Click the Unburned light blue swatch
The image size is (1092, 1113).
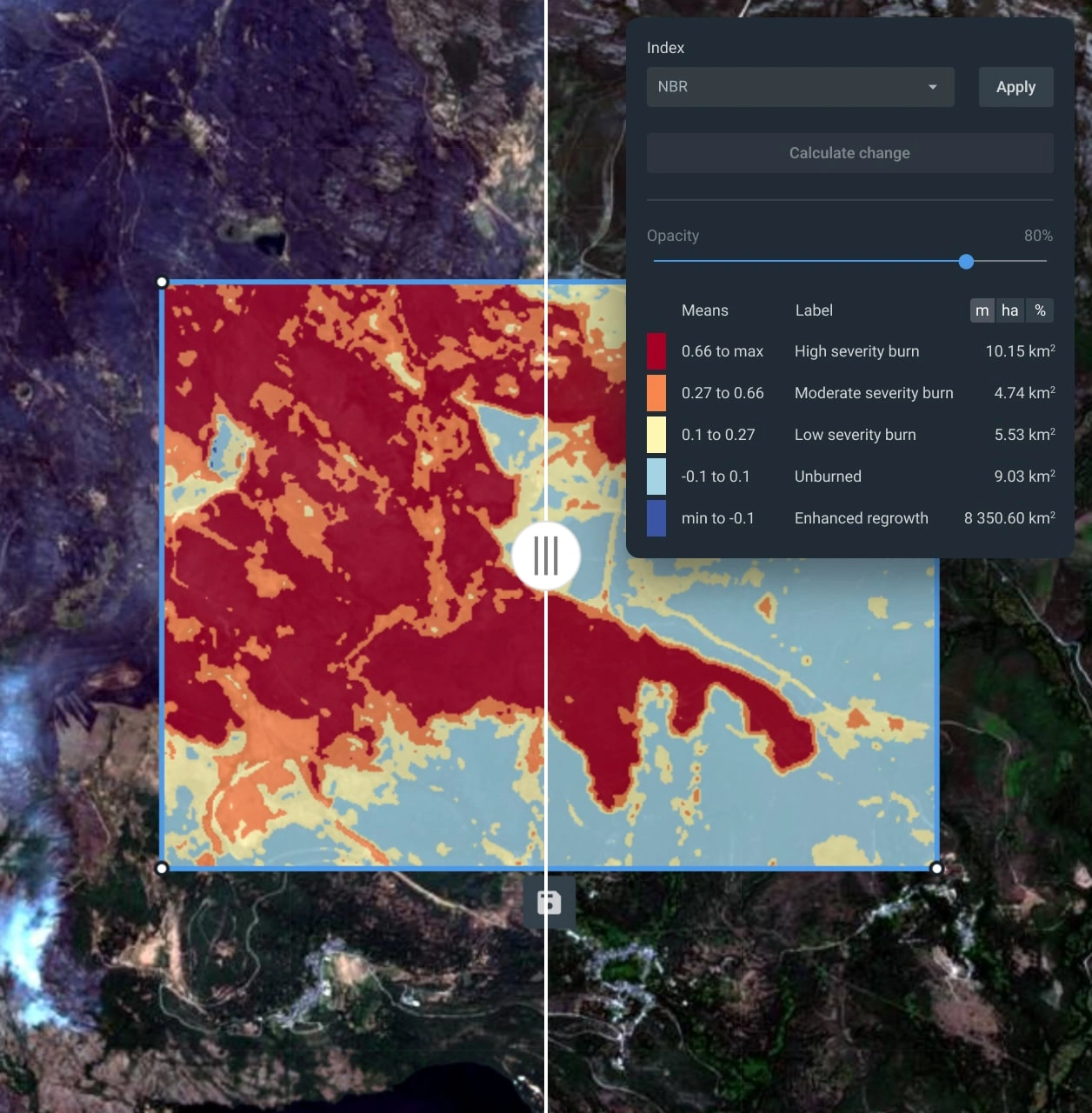tap(656, 477)
